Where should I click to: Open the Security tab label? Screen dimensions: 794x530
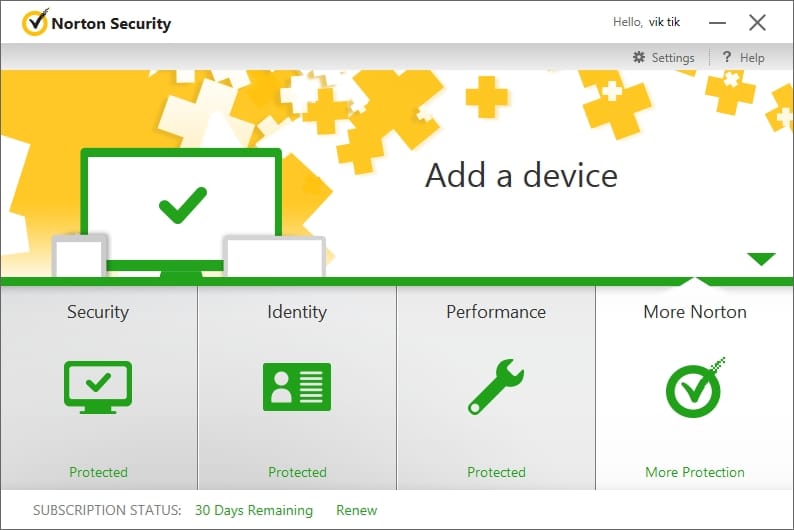click(98, 312)
